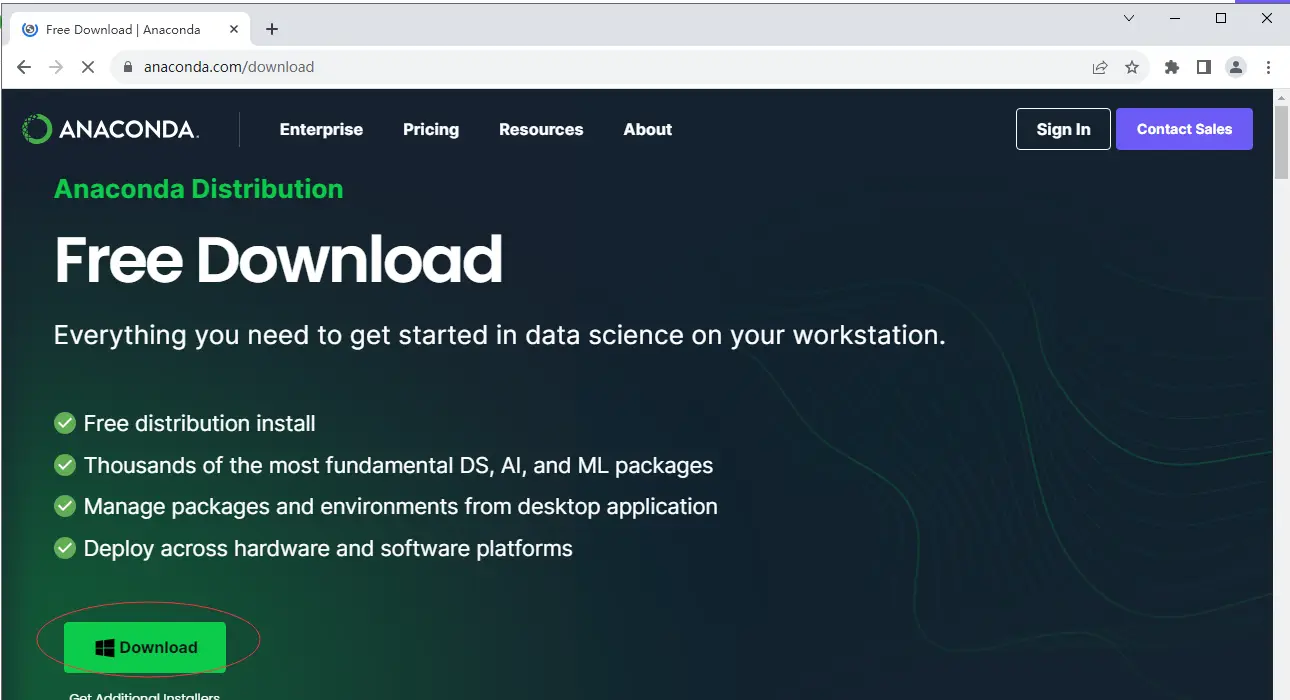Click the page vertical scrollbar thumb
This screenshot has height=700, width=1290.
(x=1281, y=140)
